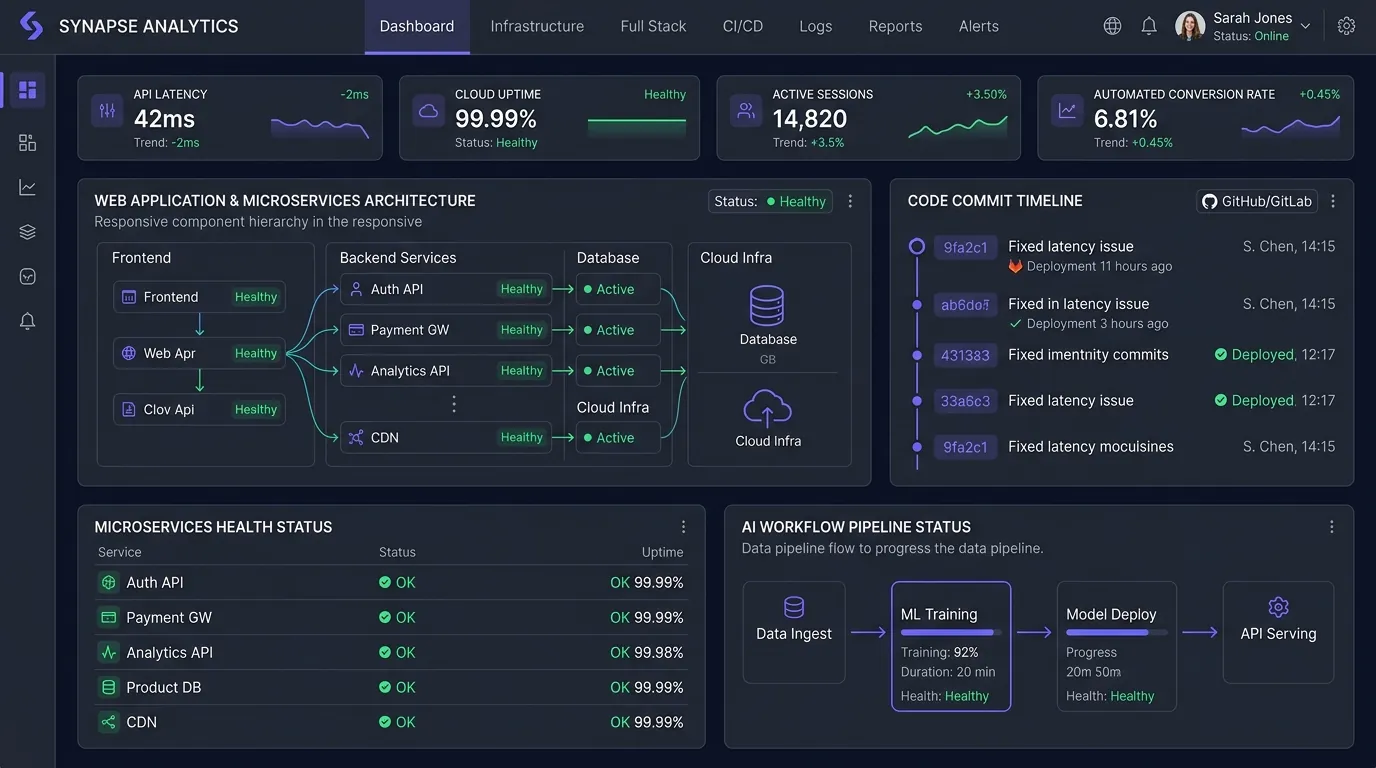Open the Code Commit Timeline options menu
Screen dimensions: 1376x768
[x=1332, y=201]
